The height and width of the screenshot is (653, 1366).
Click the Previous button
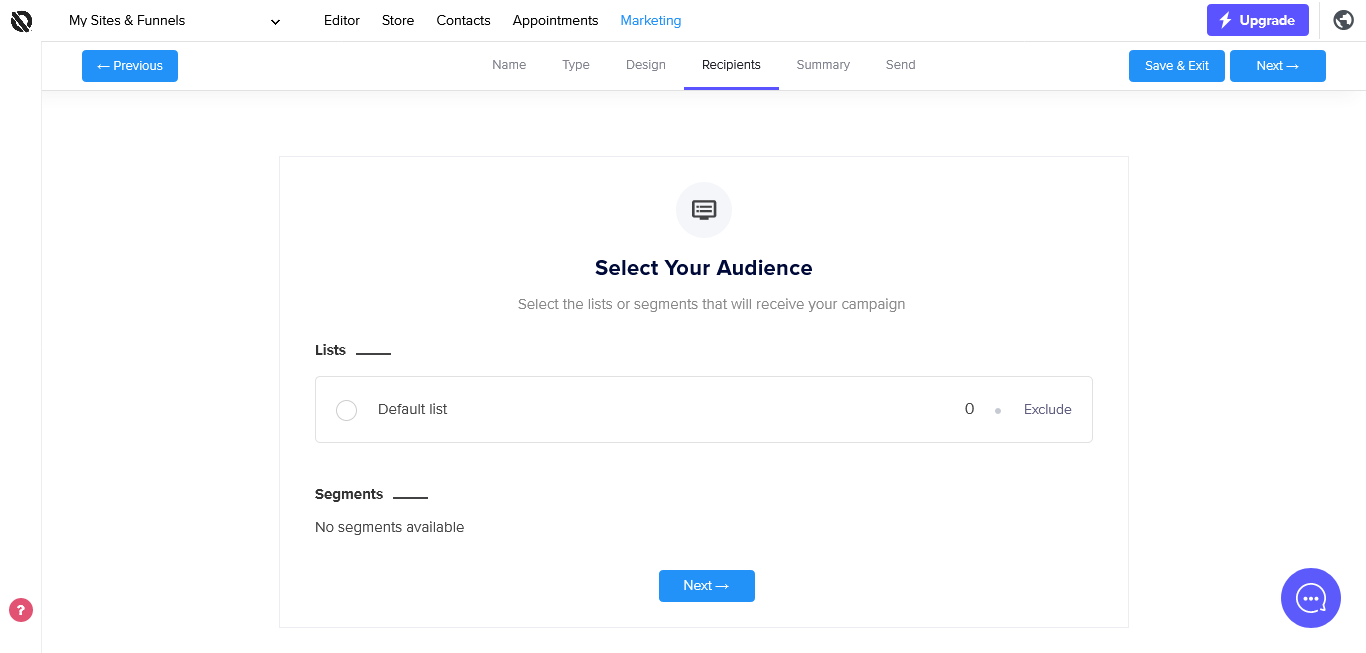(x=130, y=66)
